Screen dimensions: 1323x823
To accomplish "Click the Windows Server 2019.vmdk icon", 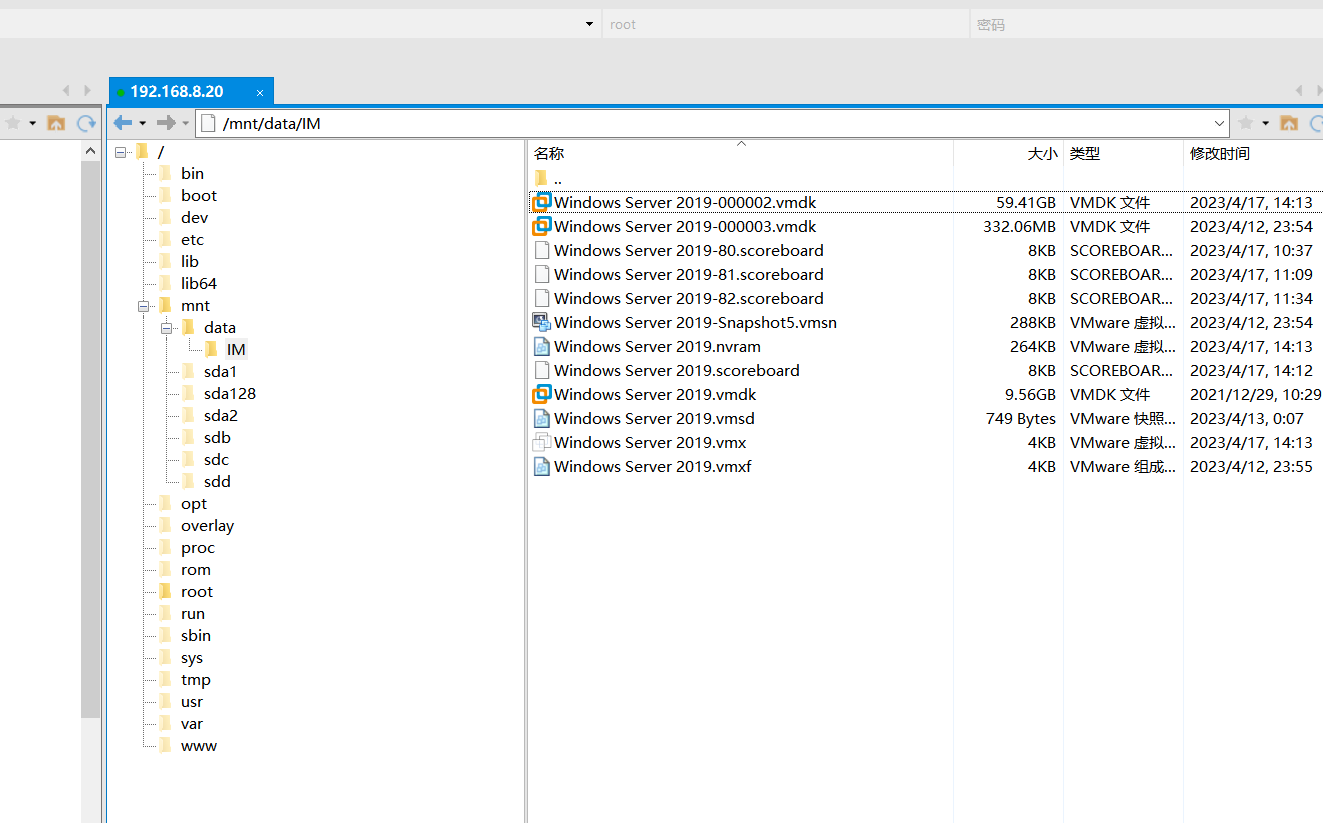I will pos(541,394).
